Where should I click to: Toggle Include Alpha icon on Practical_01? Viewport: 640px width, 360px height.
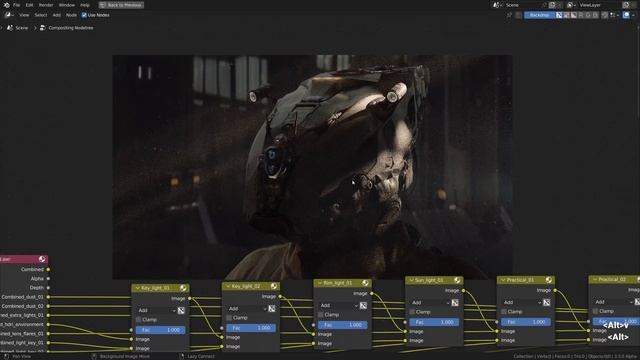tap(547, 302)
